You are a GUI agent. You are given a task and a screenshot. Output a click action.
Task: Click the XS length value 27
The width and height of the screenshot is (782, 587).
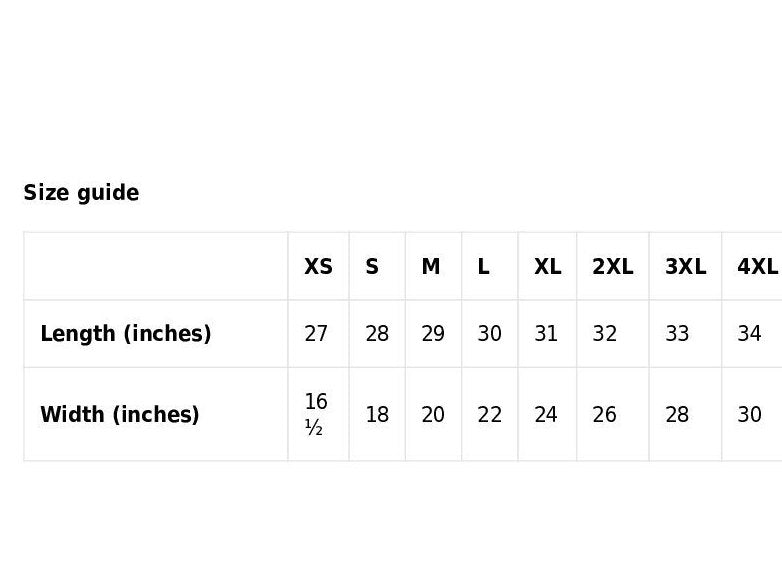(x=316, y=334)
